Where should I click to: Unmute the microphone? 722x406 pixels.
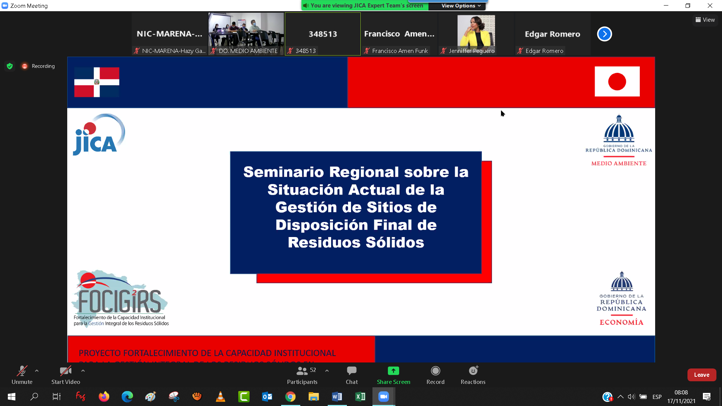tap(22, 375)
